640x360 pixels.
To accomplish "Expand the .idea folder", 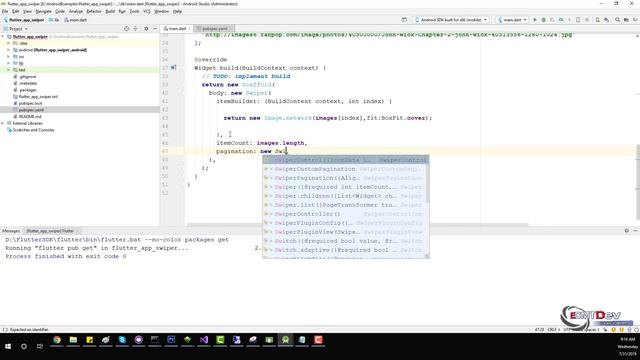I will 8,43.
